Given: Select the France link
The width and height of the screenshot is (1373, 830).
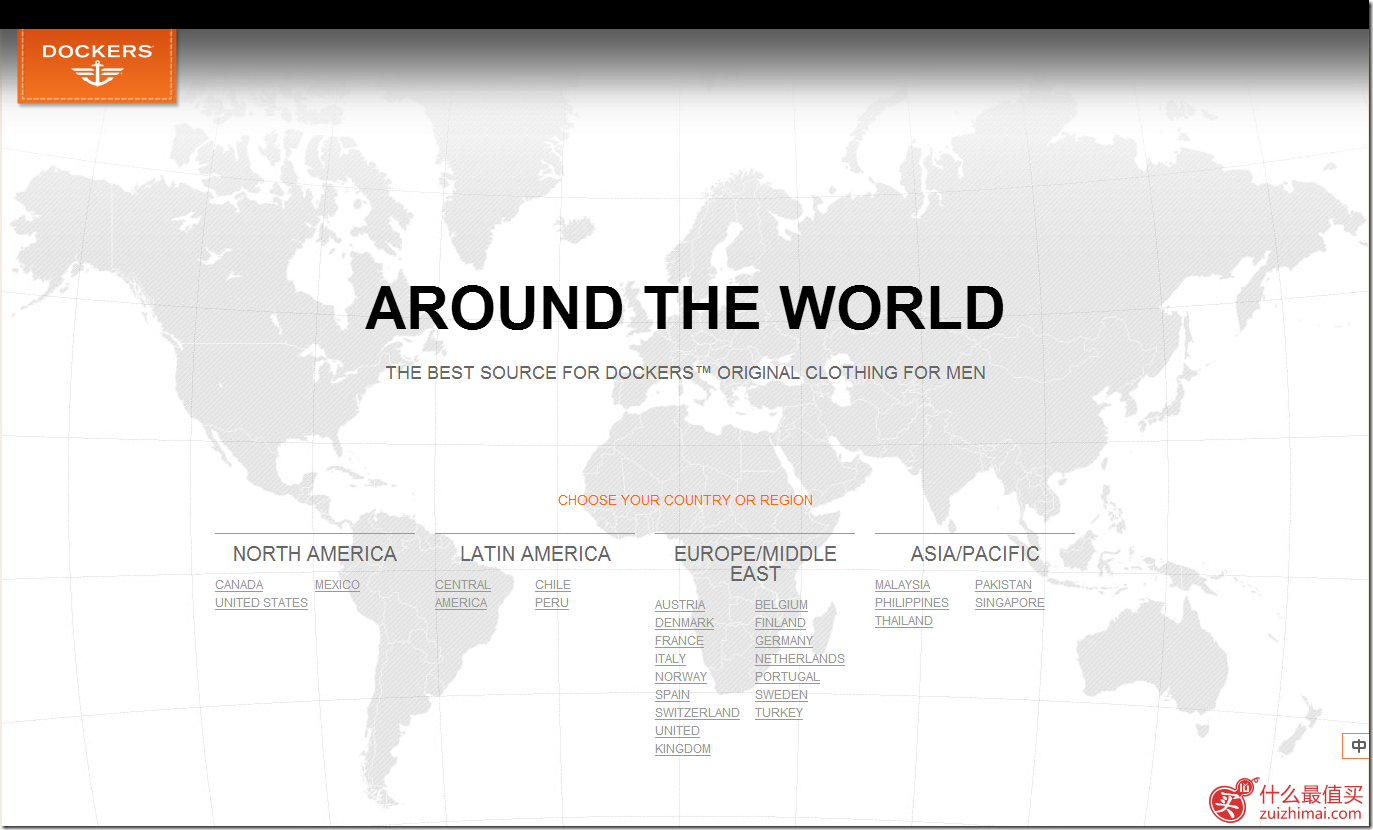Looking at the screenshot, I should tap(679, 641).
